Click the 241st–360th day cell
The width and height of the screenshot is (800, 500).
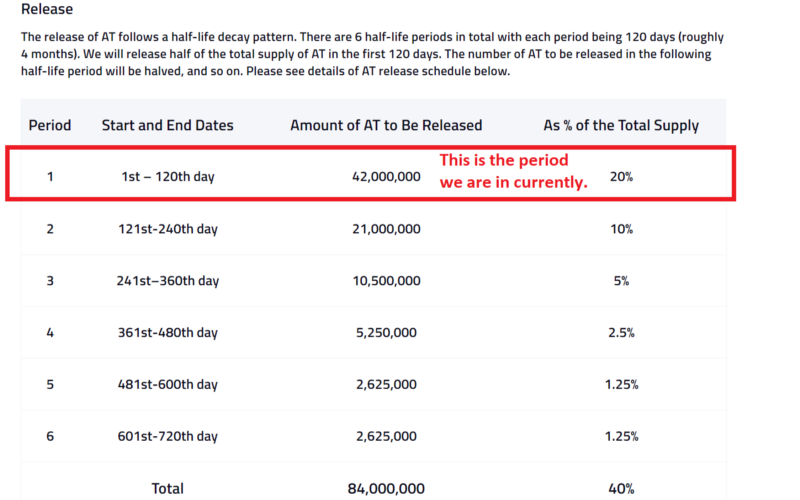pos(167,281)
